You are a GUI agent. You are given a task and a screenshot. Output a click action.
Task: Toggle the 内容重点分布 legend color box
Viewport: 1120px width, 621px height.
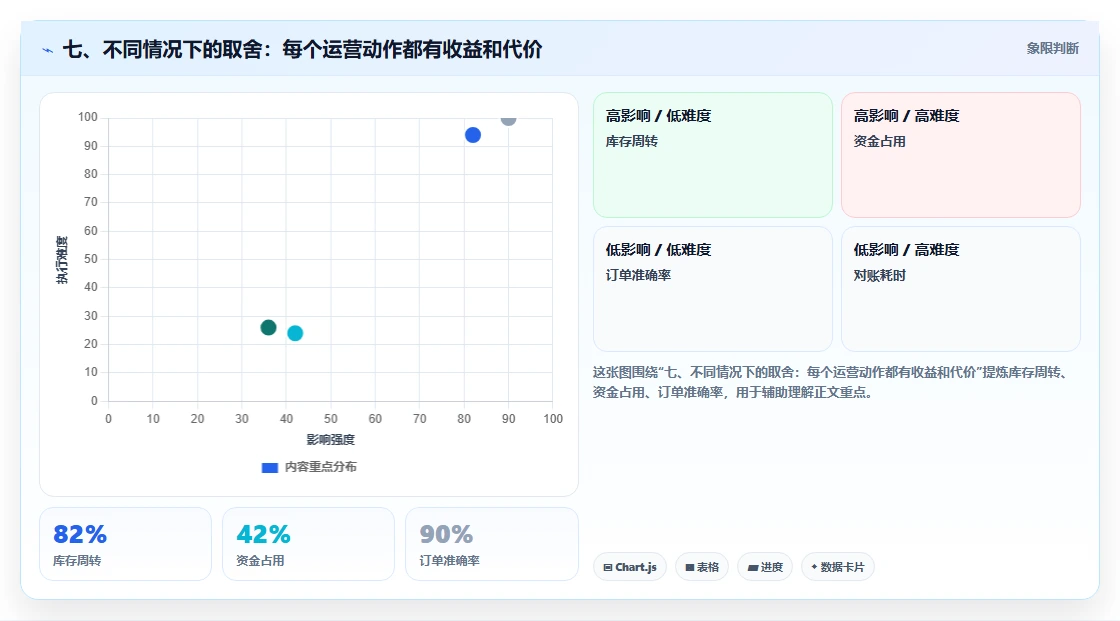click(x=269, y=467)
